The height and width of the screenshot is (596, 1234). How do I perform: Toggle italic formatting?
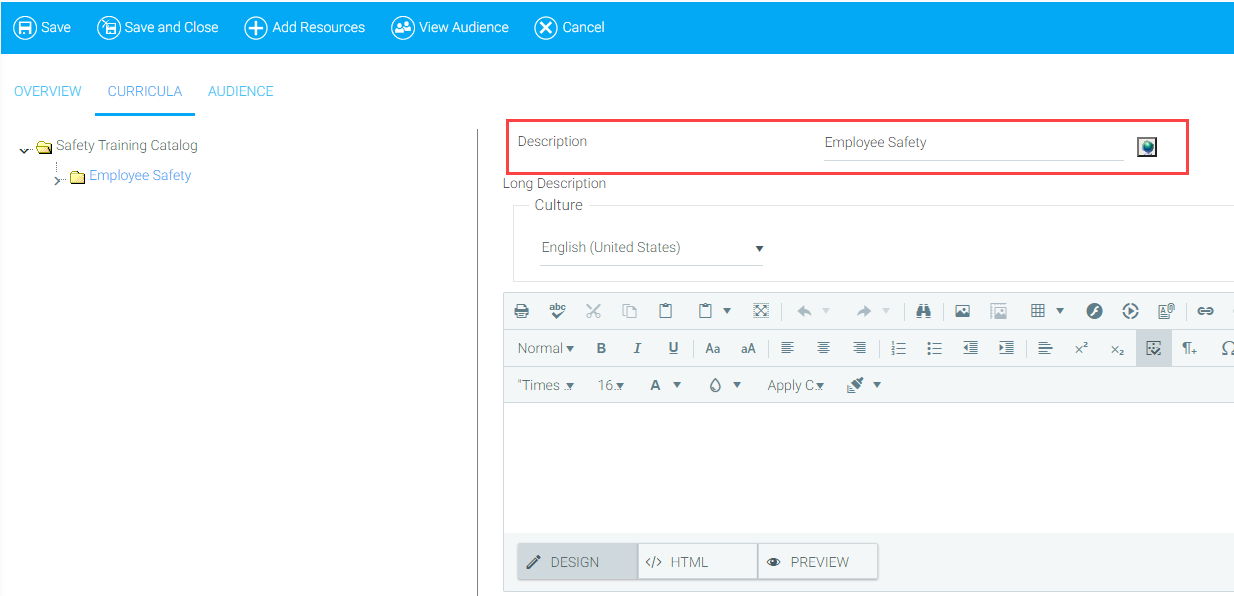point(637,348)
